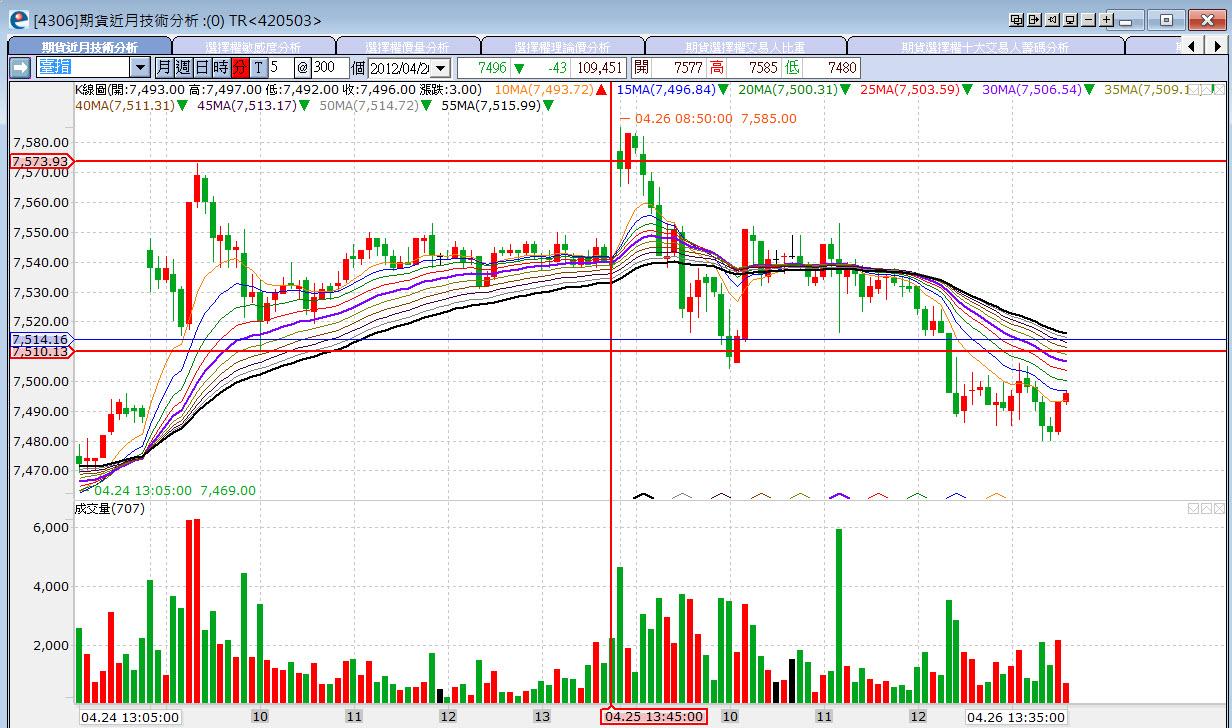Click the blue MA chevron marker below chart
The image size is (1232, 728).
956,495
